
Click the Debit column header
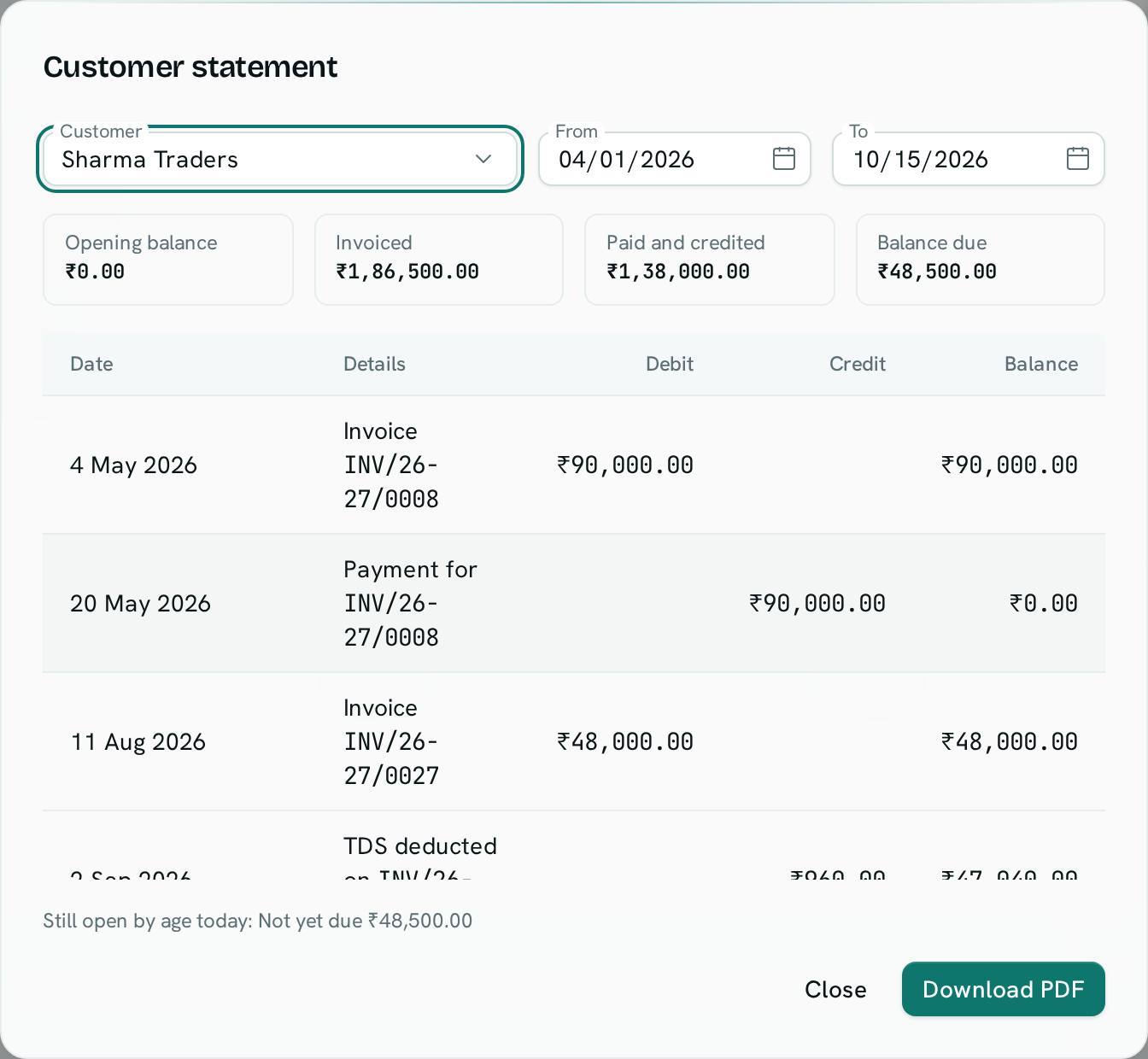pos(670,364)
